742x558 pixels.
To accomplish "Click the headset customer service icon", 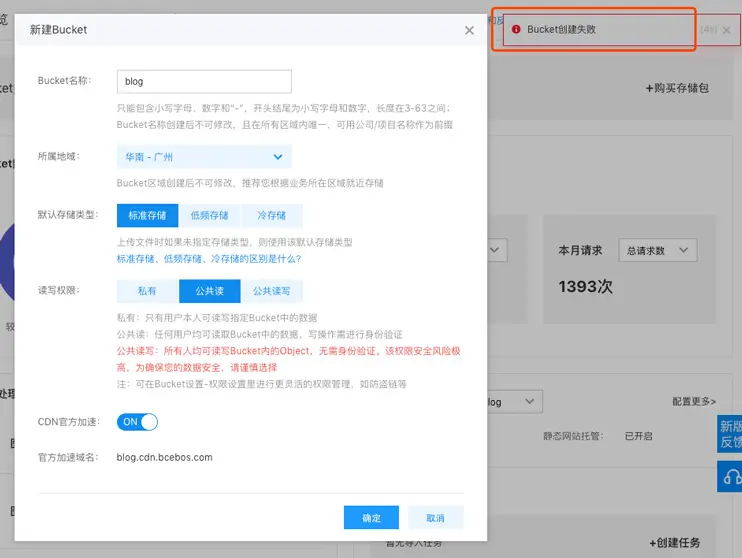I will 730,477.
